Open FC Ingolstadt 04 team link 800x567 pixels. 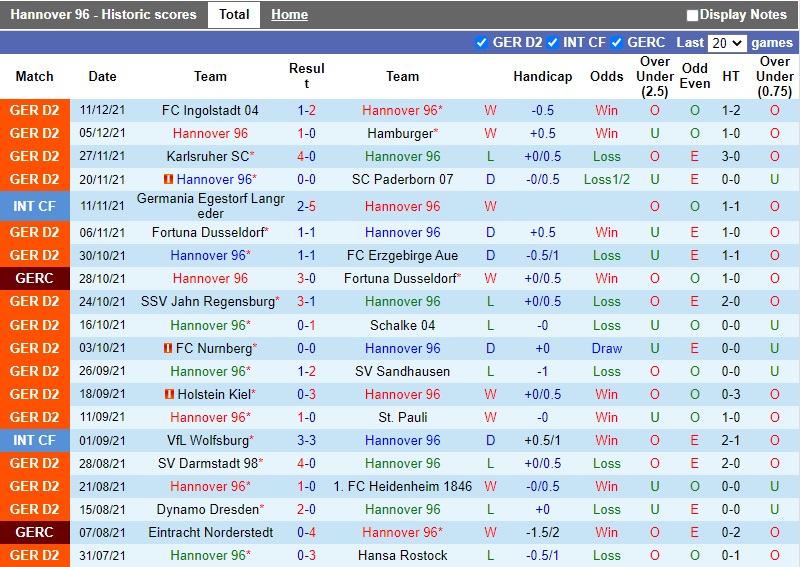[210, 110]
